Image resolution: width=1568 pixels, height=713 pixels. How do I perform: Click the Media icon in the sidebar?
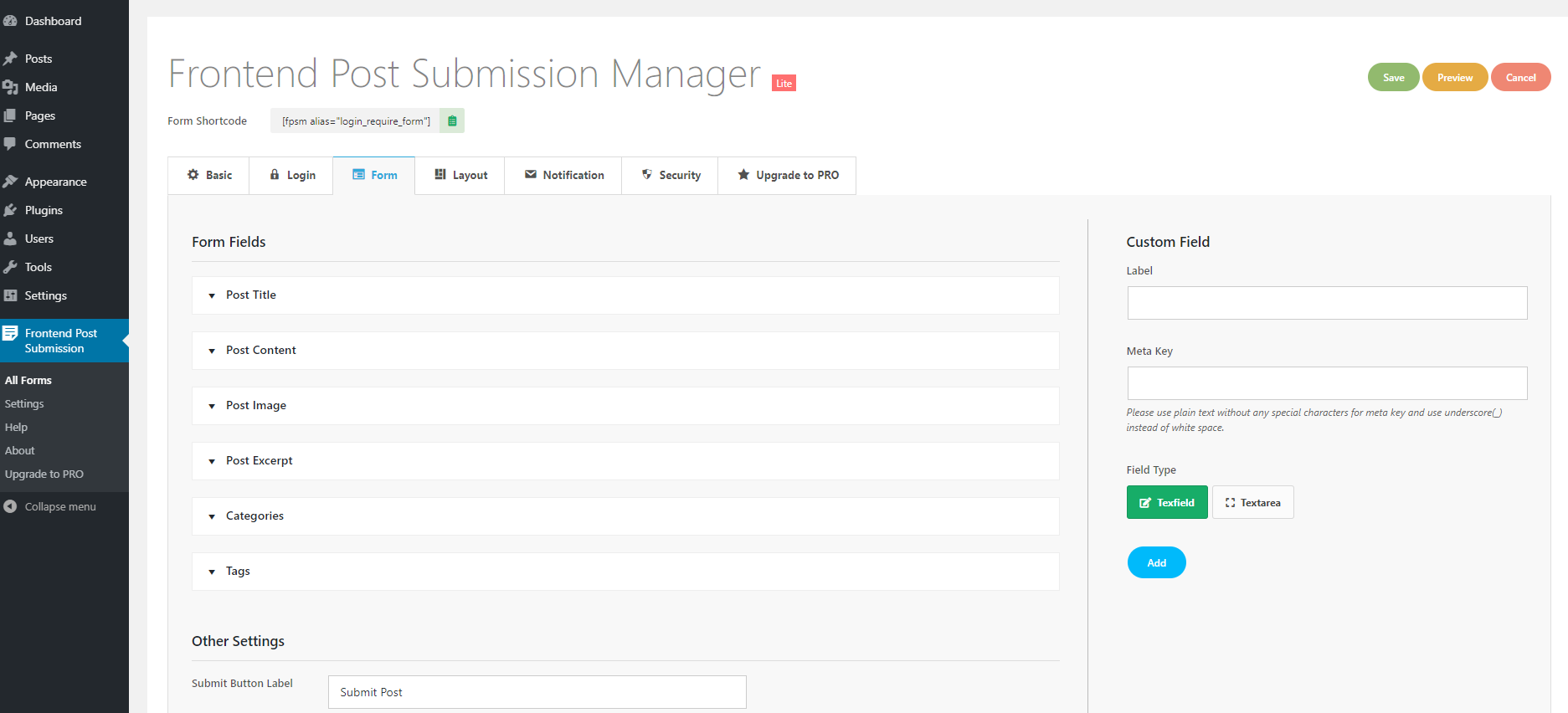click(10, 87)
